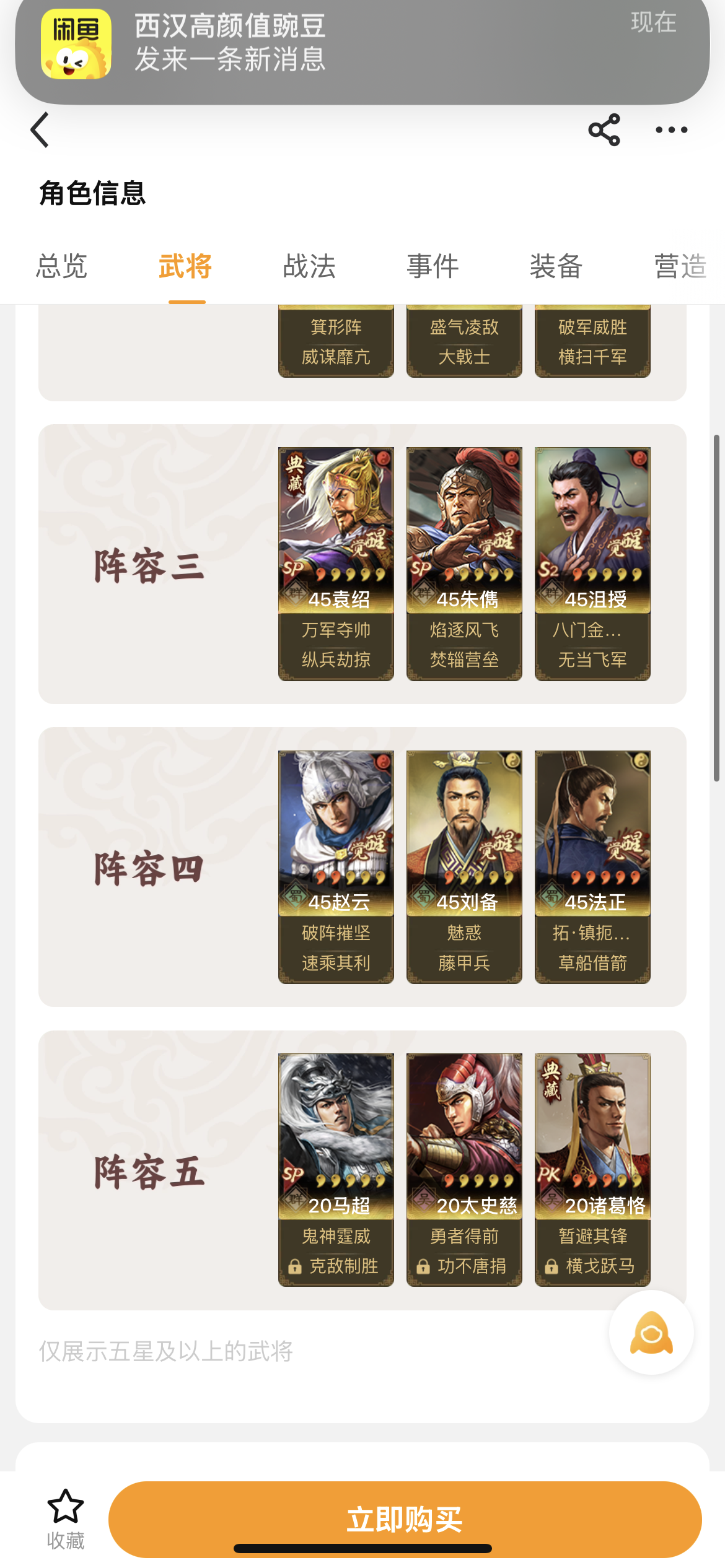Tap the 45刘备 hero card
This screenshot has width=725, height=1568.
point(464,867)
